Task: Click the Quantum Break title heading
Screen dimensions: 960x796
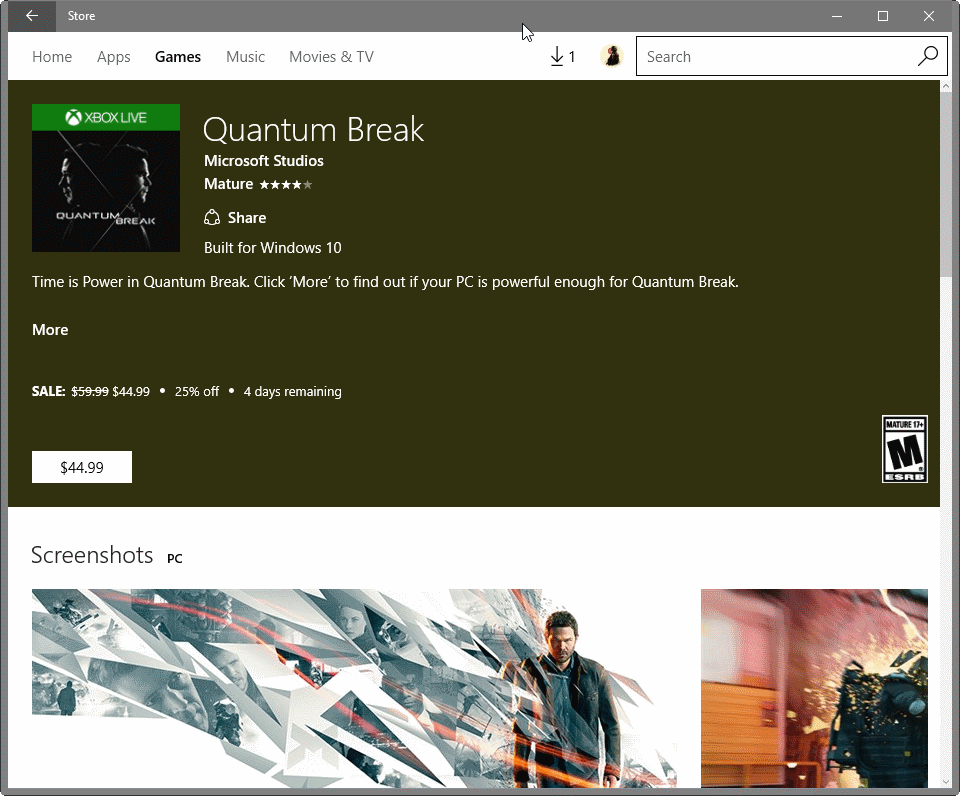Action: [313, 130]
